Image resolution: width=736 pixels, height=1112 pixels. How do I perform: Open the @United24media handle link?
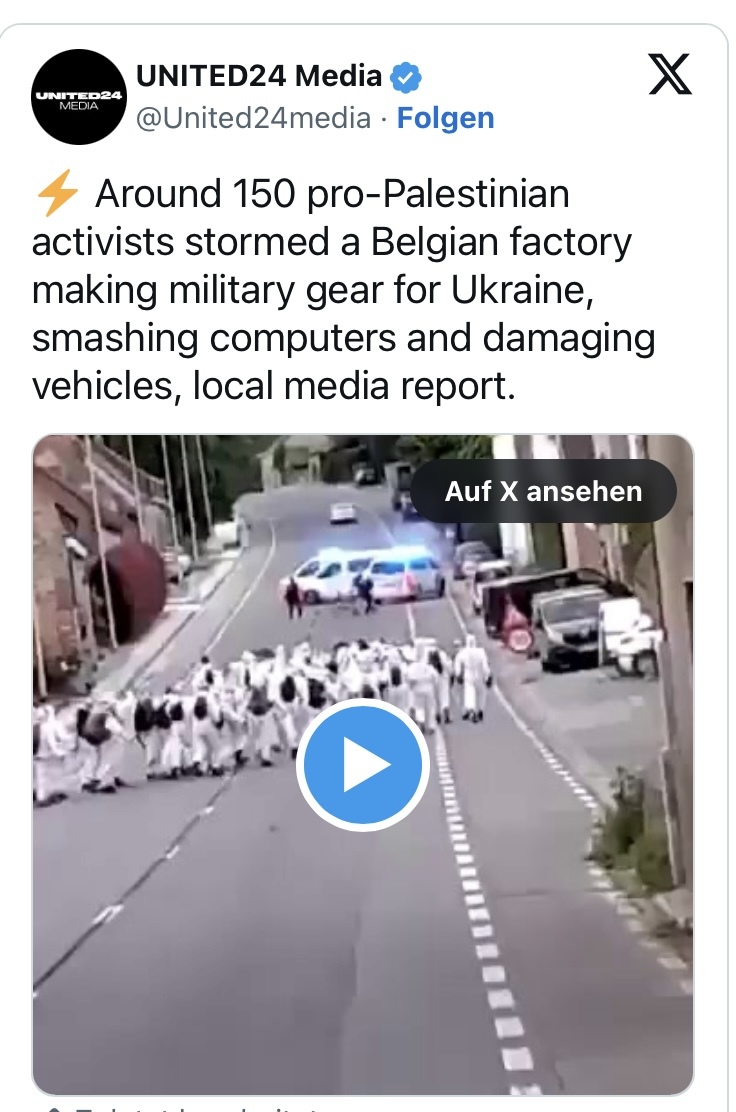coord(253,118)
